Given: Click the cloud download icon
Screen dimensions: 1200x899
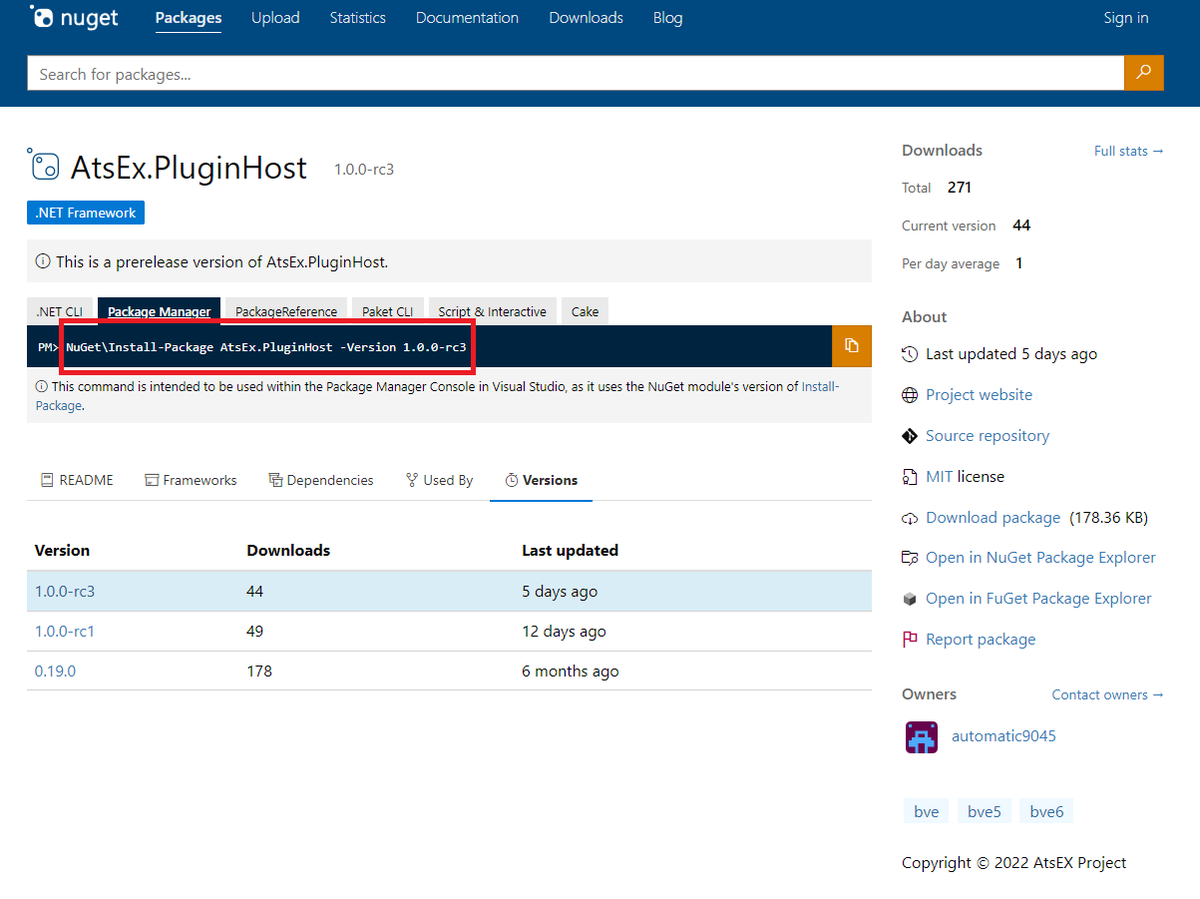Looking at the screenshot, I should [x=909, y=518].
